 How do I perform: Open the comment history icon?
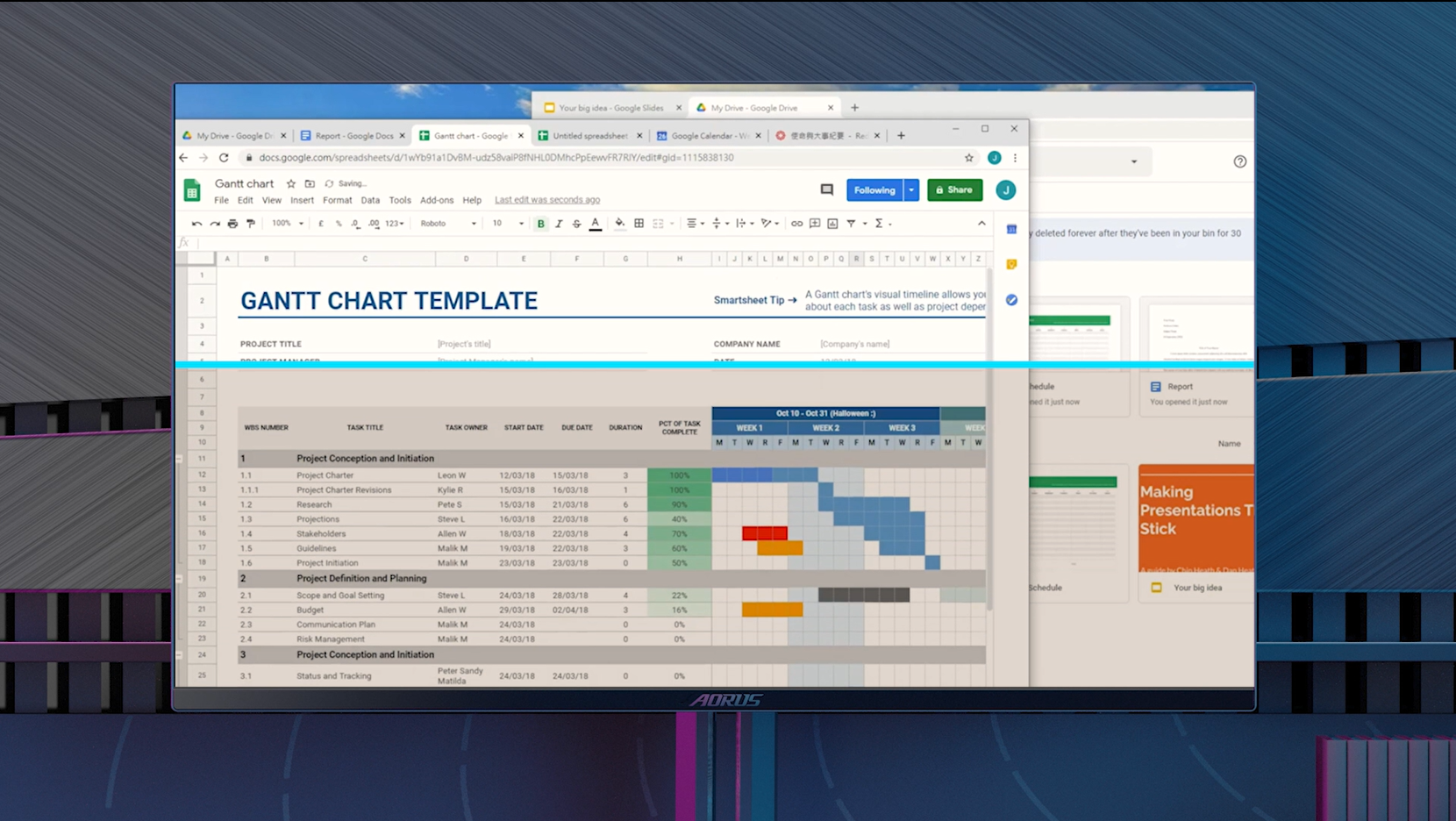click(x=826, y=189)
